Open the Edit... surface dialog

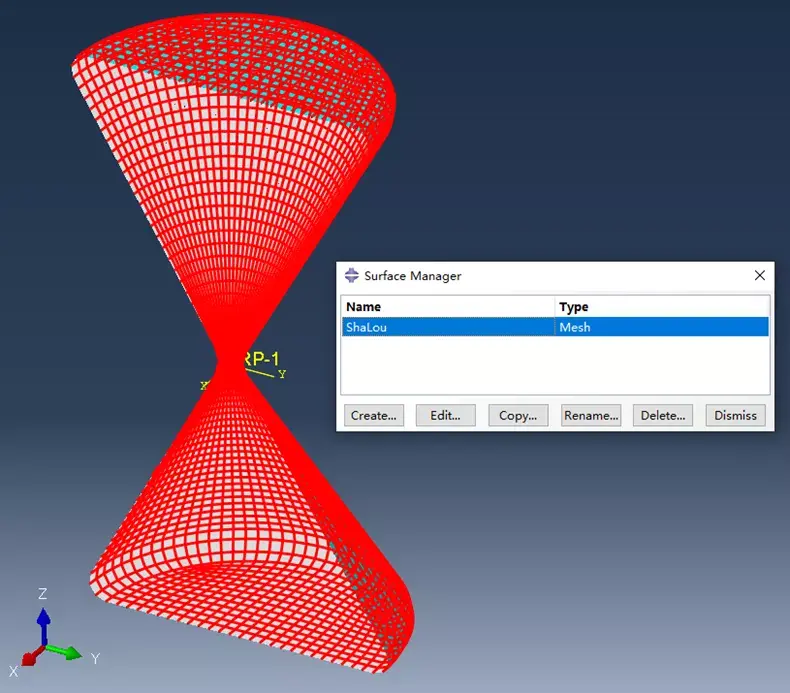tap(445, 415)
